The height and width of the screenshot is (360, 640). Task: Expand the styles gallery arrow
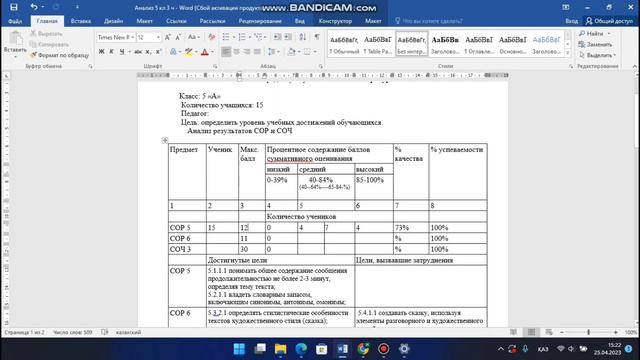point(568,53)
